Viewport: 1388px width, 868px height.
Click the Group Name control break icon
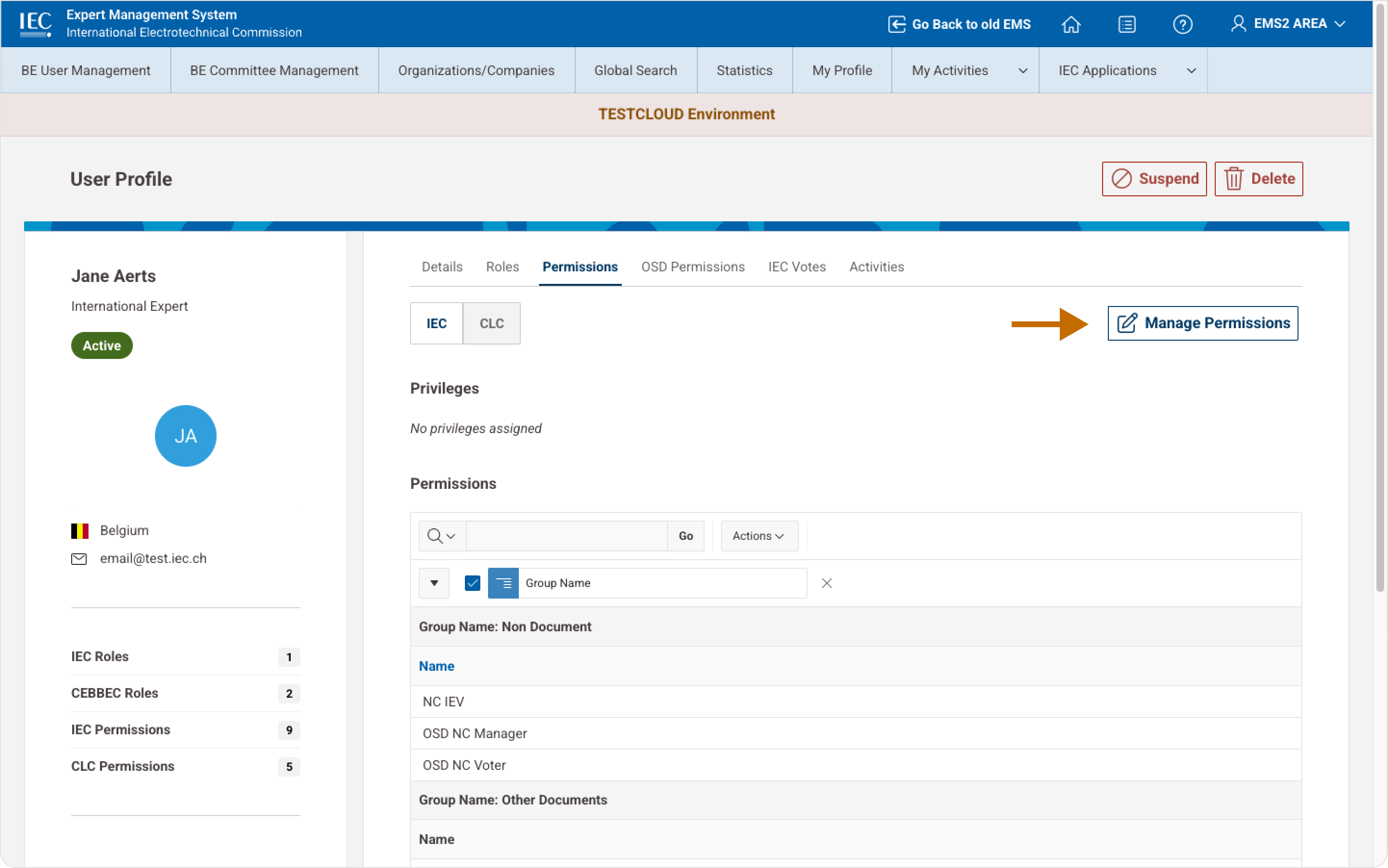(503, 583)
